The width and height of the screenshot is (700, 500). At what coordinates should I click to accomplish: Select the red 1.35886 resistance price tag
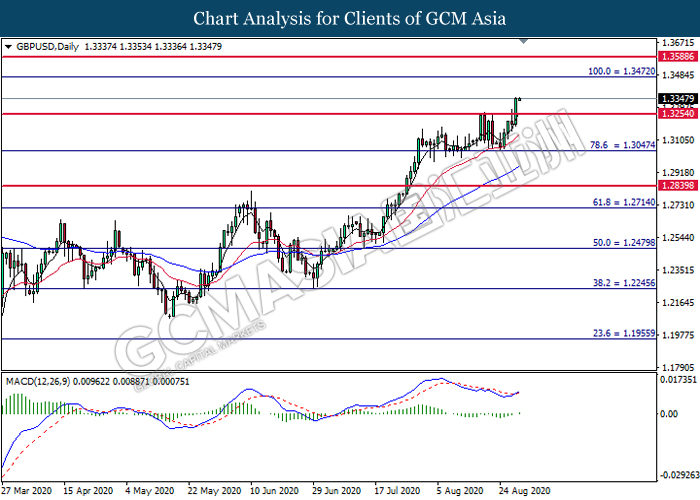(x=677, y=60)
